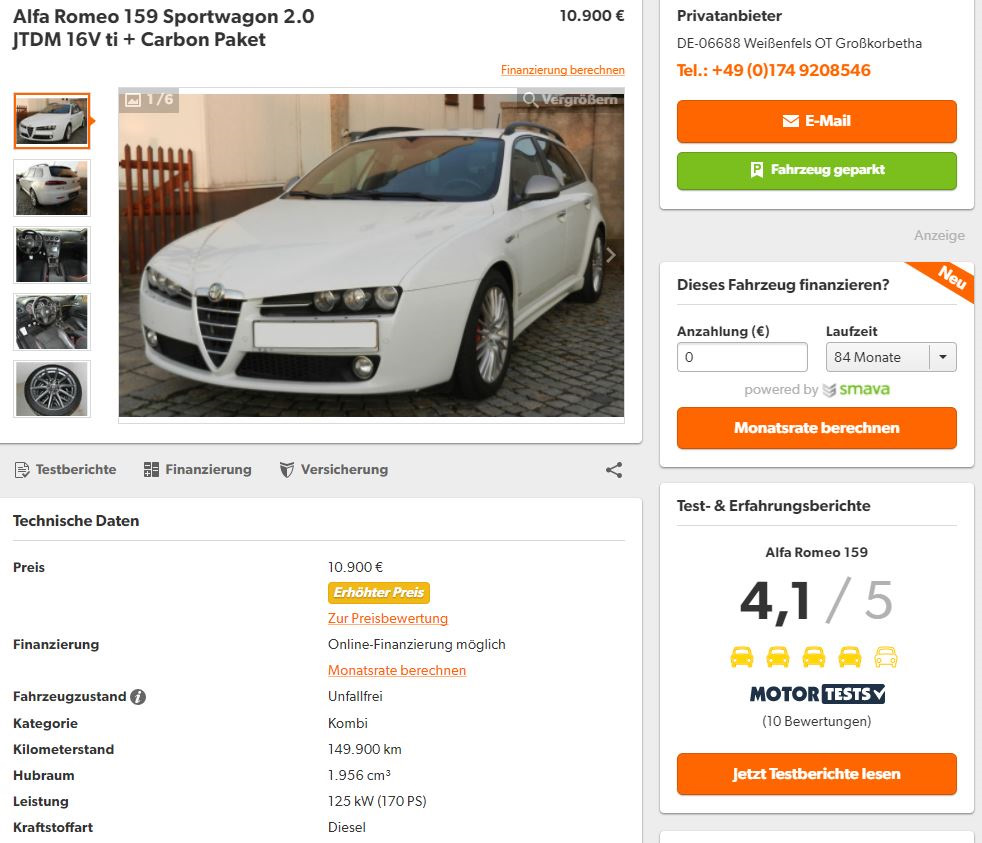Click the magnifier Vergrößern icon on photo

pos(532,101)
